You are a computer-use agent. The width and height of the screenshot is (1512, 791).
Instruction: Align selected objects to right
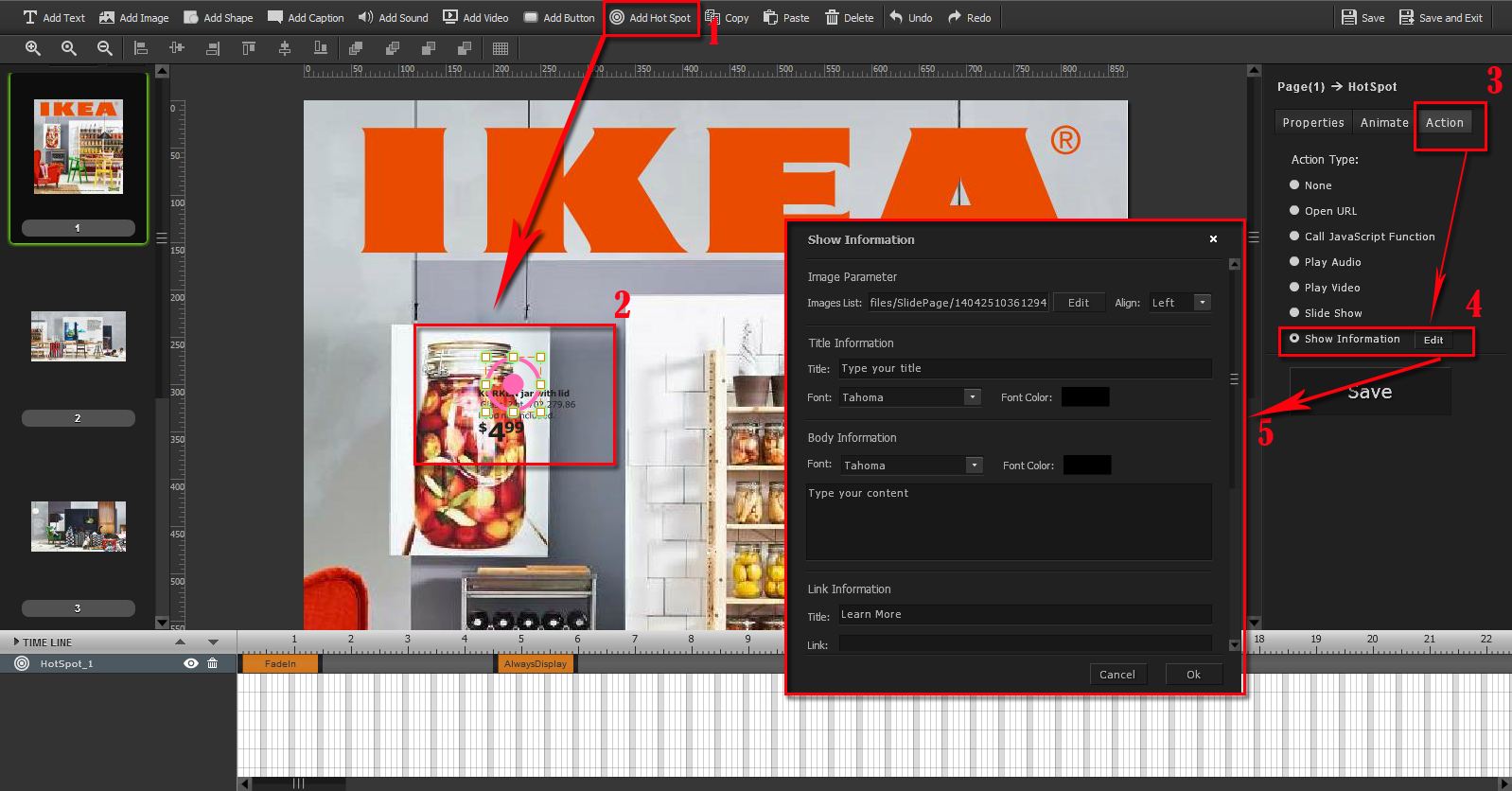(x=213, y=48)
